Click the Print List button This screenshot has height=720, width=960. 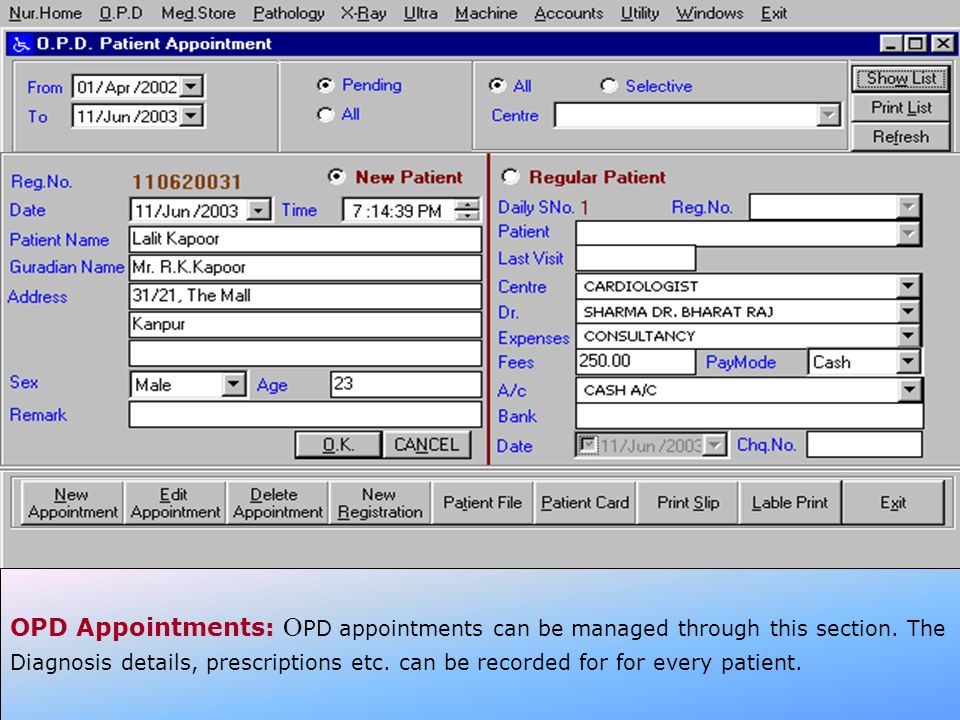(901, 108)
